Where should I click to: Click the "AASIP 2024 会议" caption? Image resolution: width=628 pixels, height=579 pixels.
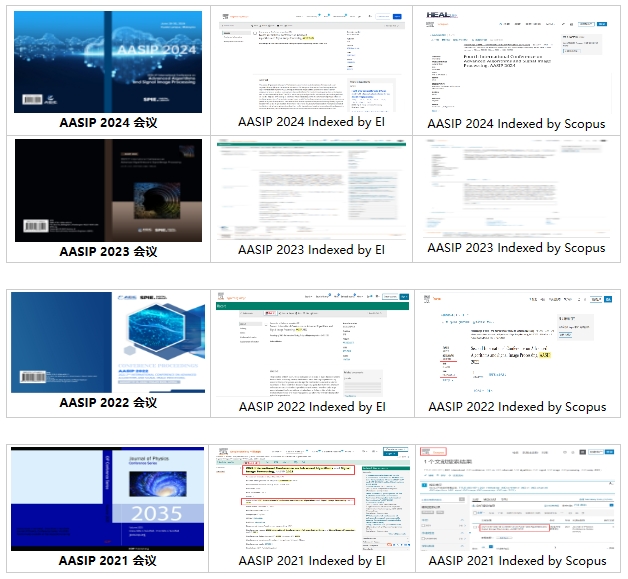coord(108,123)
